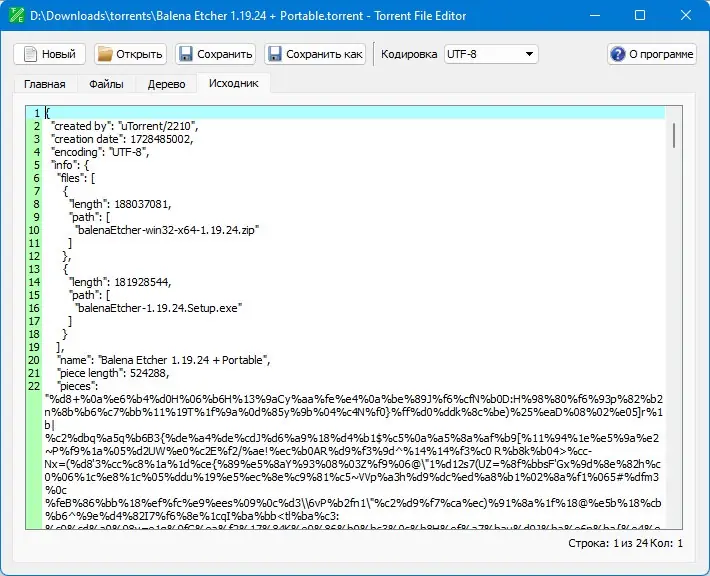
Task: Click the Кодировка label
Action: coord(409,54)
